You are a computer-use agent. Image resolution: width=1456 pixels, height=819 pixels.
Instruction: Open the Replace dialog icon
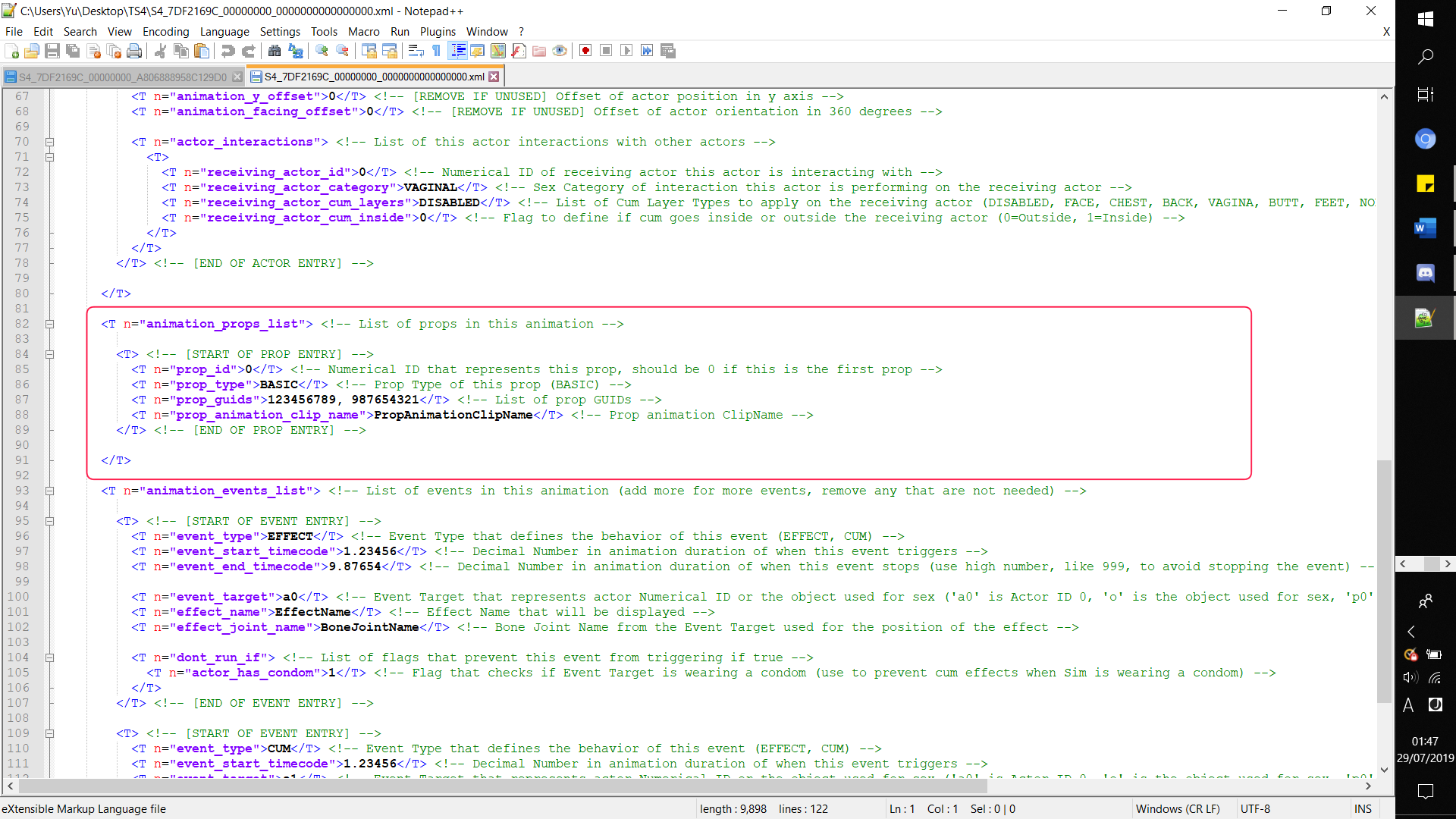point(296,51)
